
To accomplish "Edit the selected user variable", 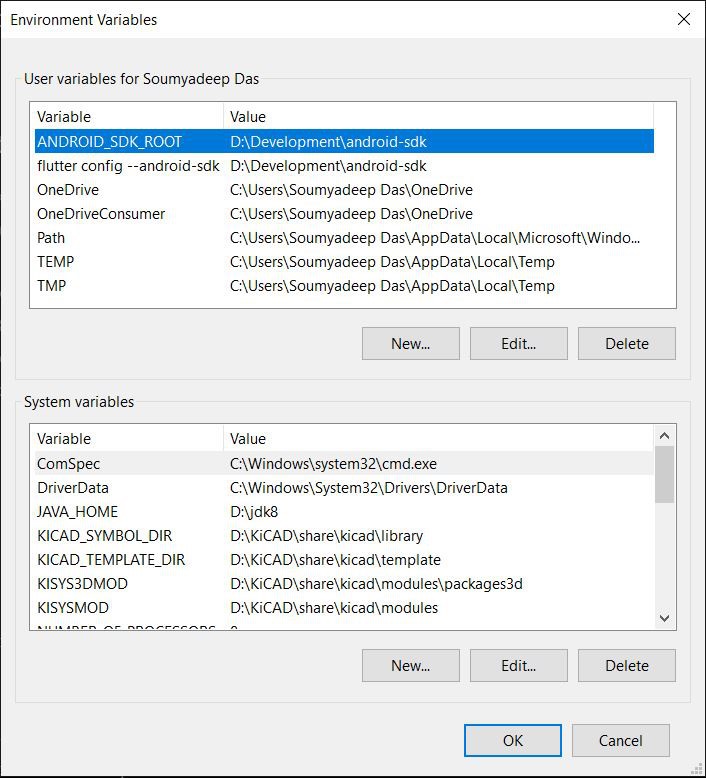I will tap(518, 343).
